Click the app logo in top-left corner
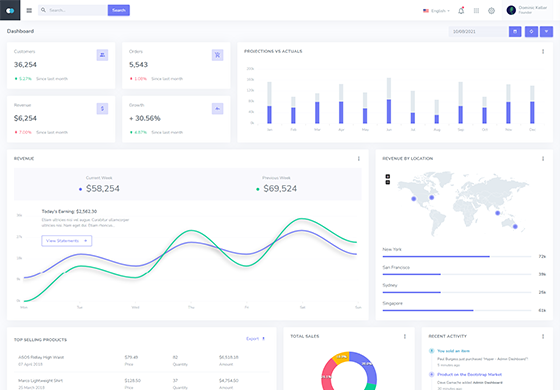Screen dimensions: 560x390 click(10, 10)
